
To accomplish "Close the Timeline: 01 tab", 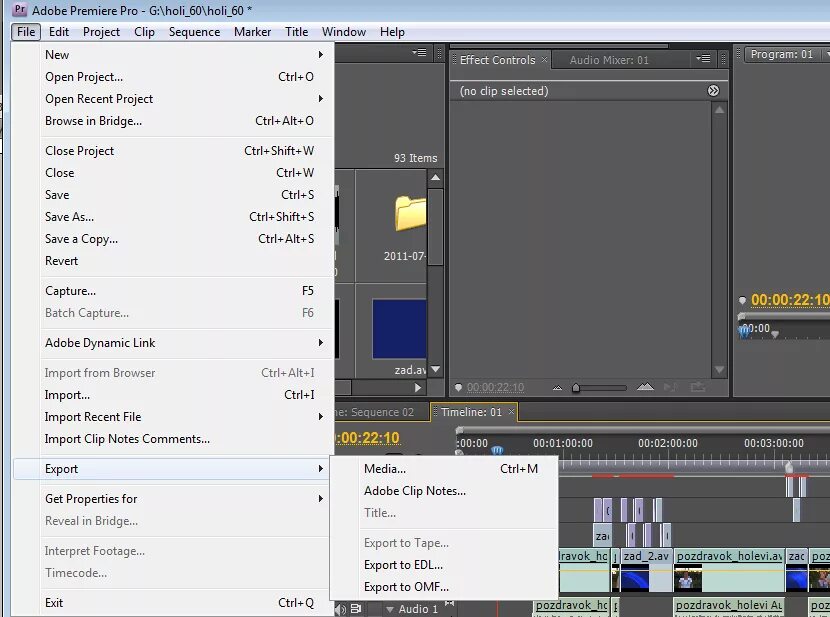I will pos(511,411).
